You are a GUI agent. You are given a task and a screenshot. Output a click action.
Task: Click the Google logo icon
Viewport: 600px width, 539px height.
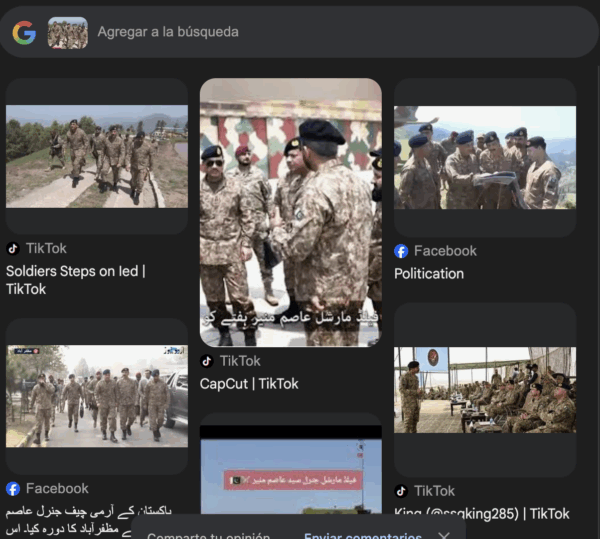click(x=24, y=33)
